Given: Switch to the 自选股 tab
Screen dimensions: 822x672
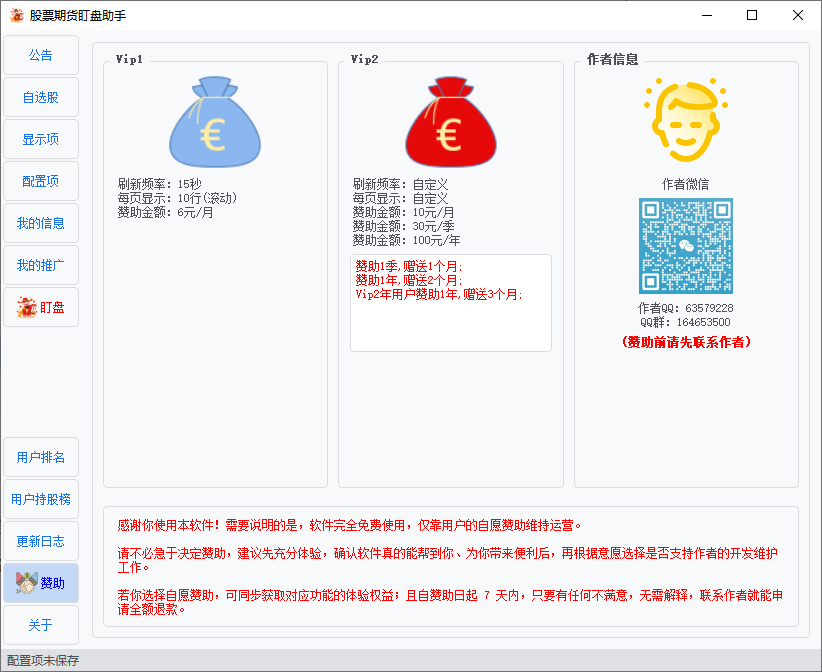Looking at the screenshot, I should pyautogui.click(x=41, y=97).
